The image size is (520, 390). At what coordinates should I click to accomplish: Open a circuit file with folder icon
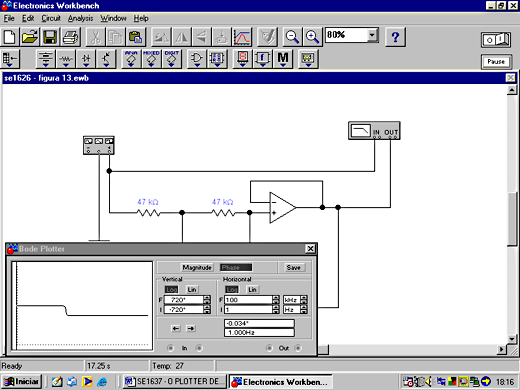coord(30,37)
